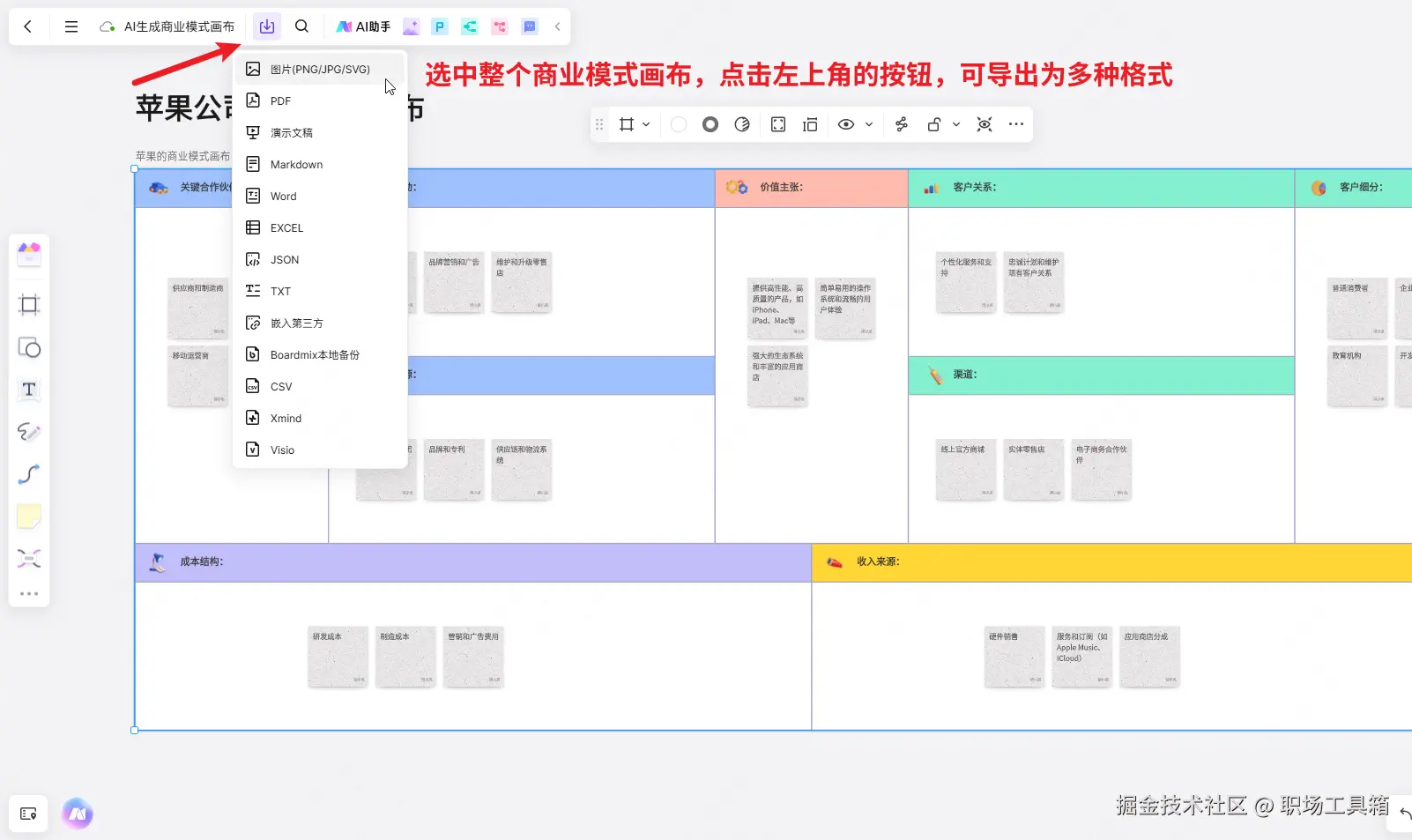The width and height of the screenshot is (1412, 840).
Task: Click the 成本结构 section header
Action: click(472, 562)
